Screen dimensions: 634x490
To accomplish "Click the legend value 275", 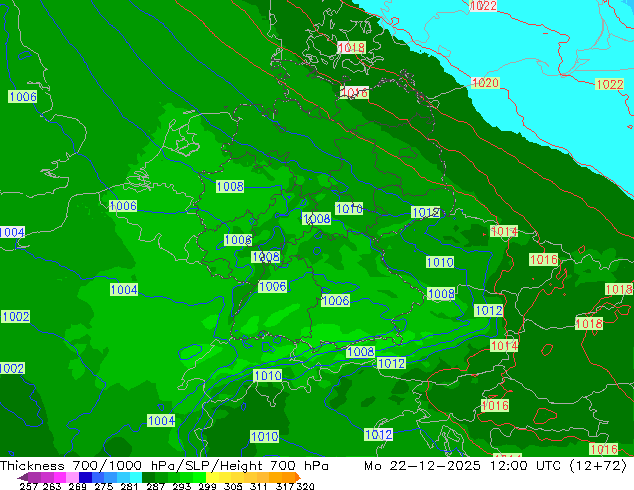I will 104,486.
